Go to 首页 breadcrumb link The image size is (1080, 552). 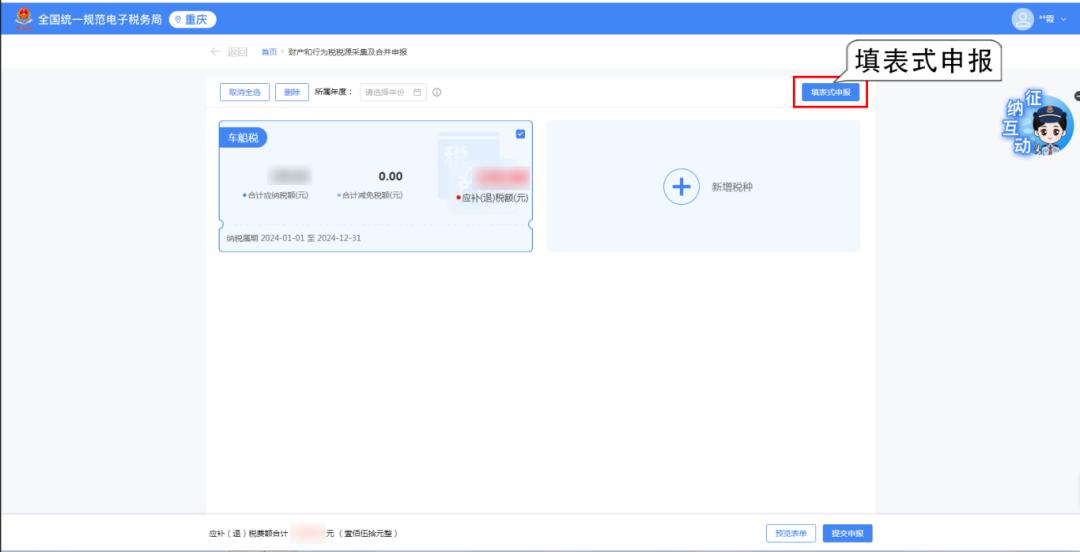[268, 52]
